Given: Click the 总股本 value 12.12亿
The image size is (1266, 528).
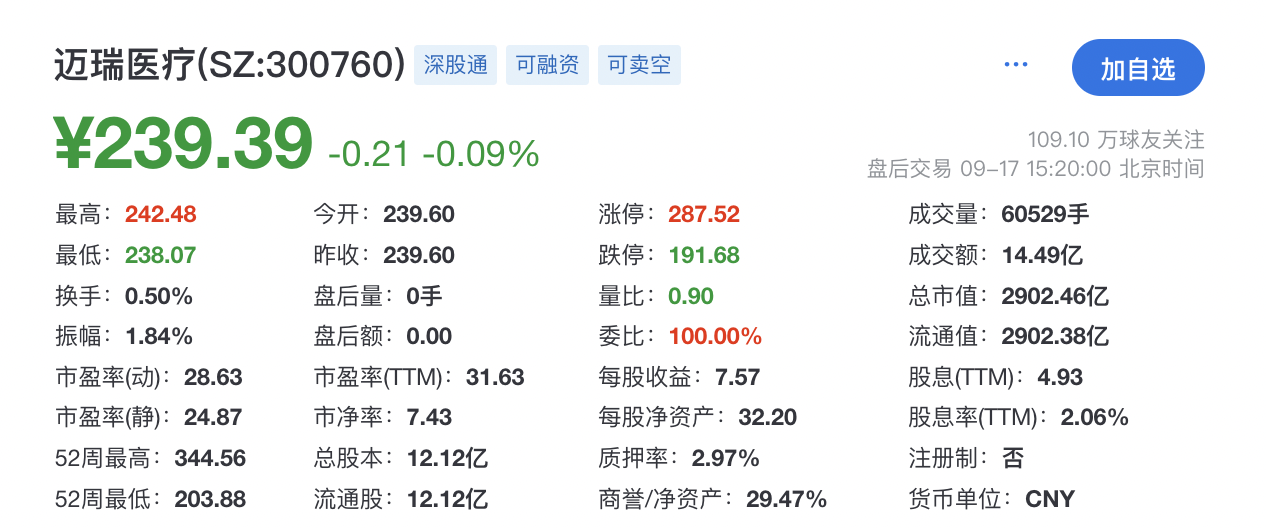Looking at the screenshot, I should point(447,458).
